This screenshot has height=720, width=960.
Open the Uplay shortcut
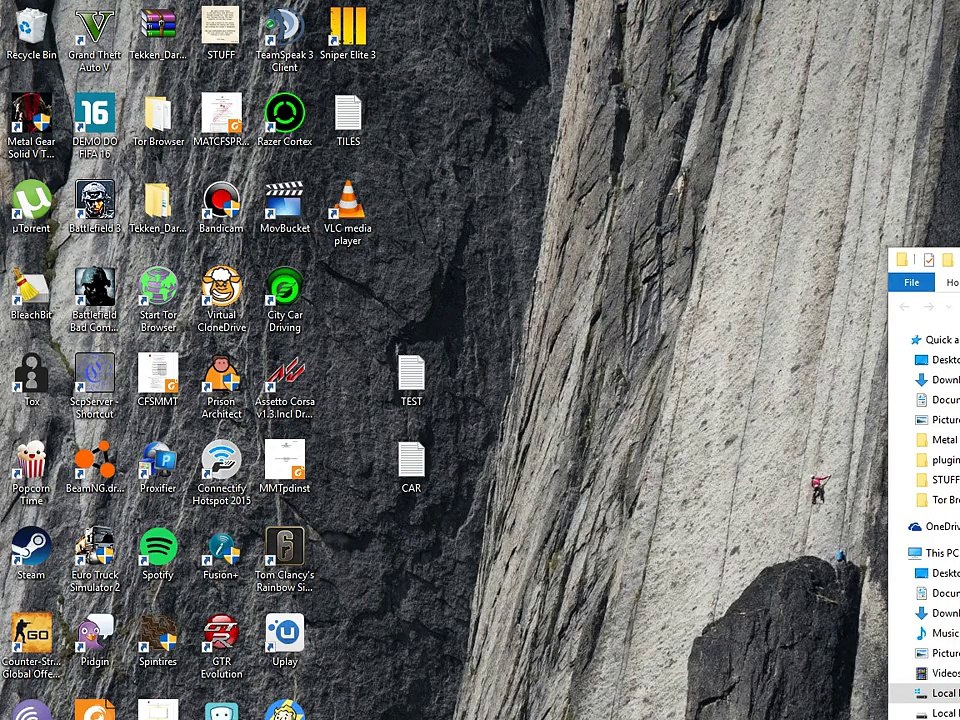click(285, 640)
